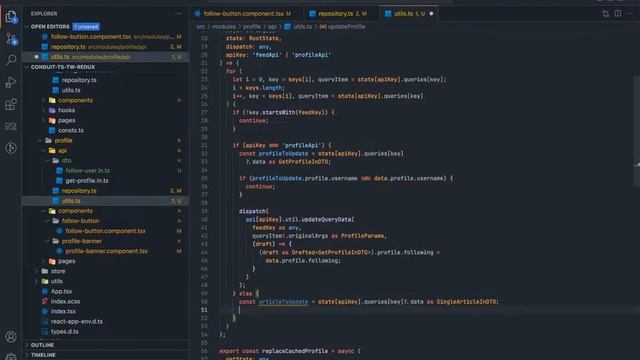This screenshot has width=640, height=360.
Task: Open follow-button.component.tsx from Open Editors list
Action: point(105,37)
